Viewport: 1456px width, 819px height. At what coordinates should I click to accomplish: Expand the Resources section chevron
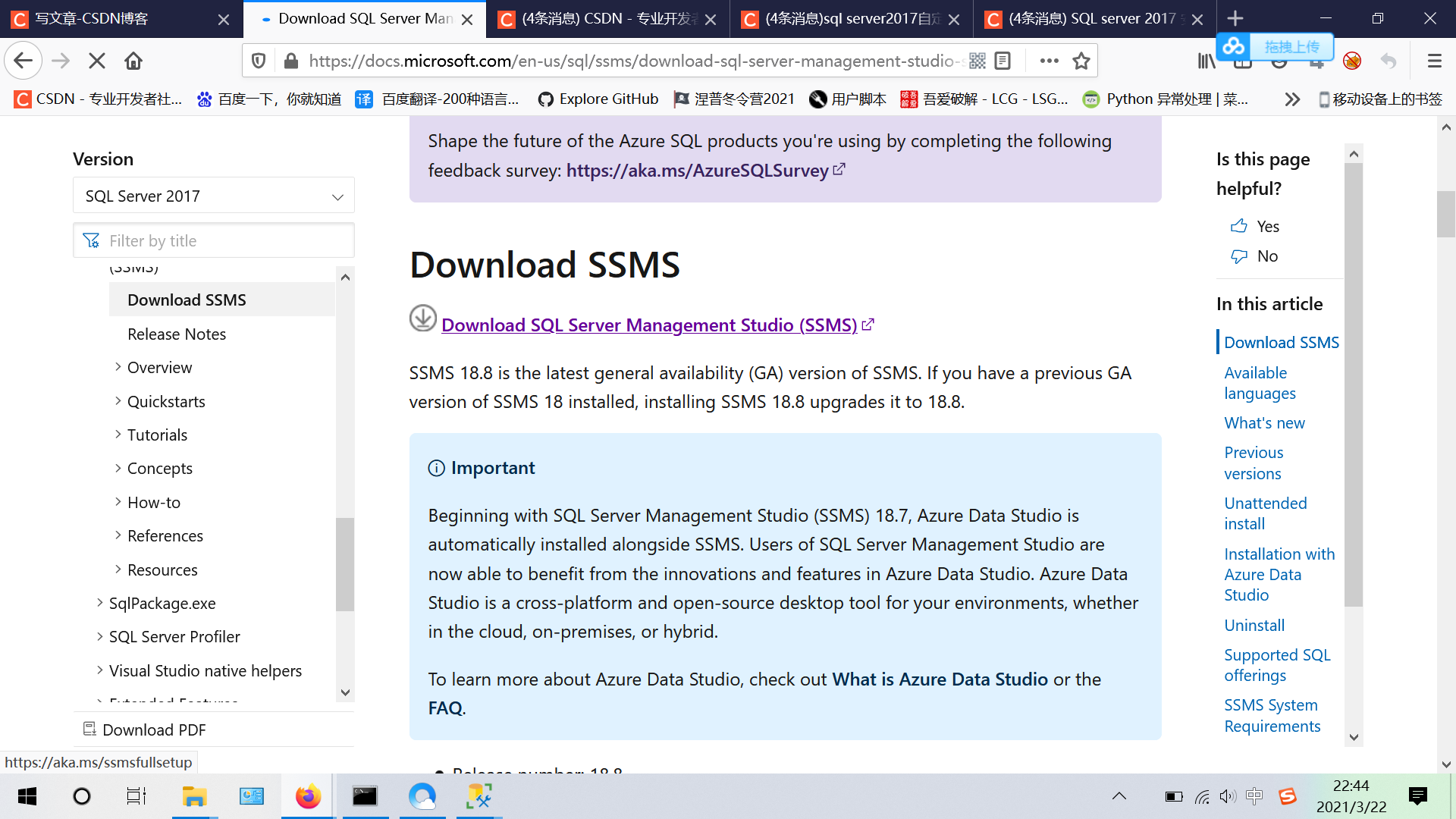click(x=118, y=569)
